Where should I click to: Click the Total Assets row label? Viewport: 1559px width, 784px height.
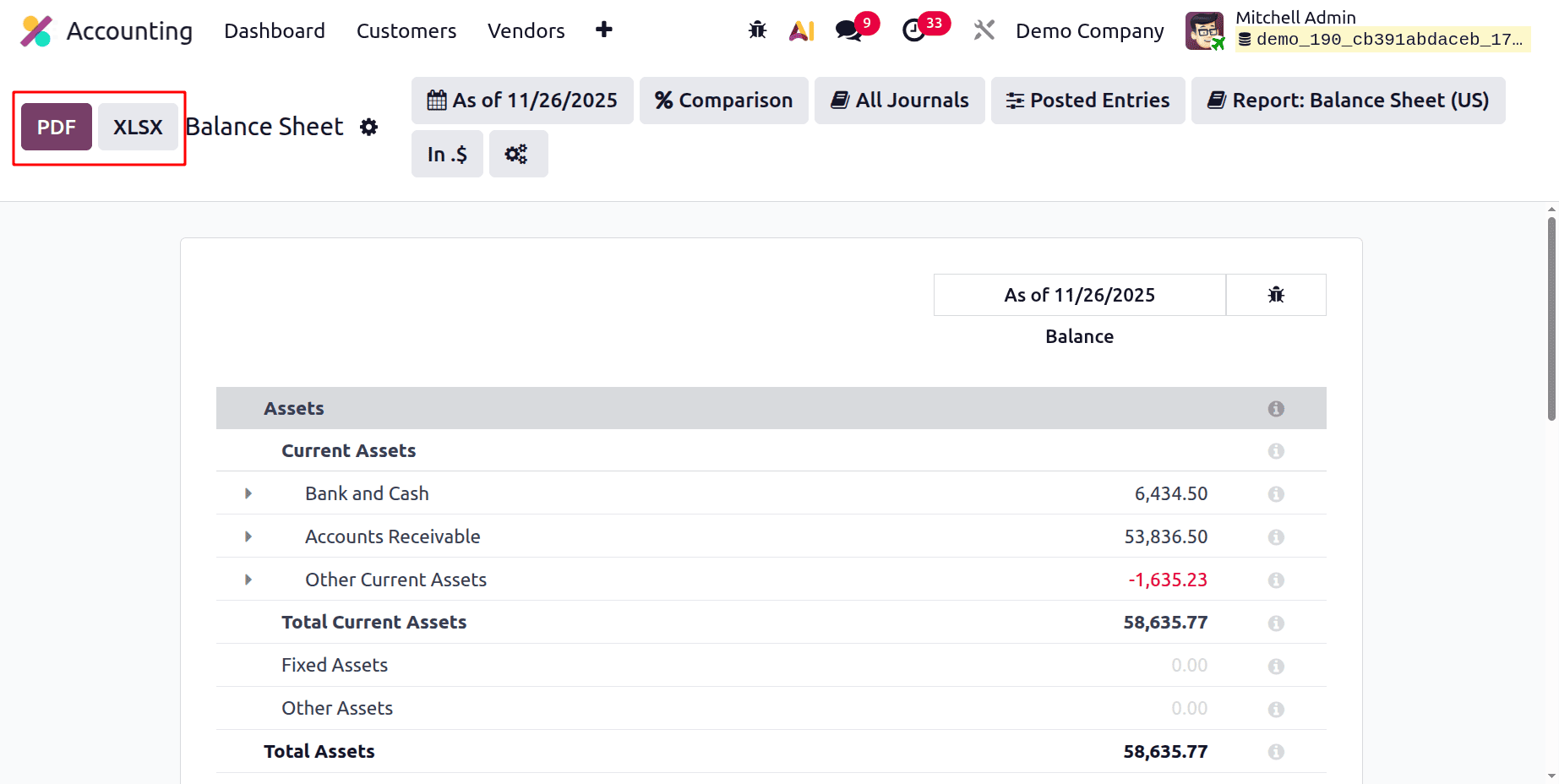[319, 751]
